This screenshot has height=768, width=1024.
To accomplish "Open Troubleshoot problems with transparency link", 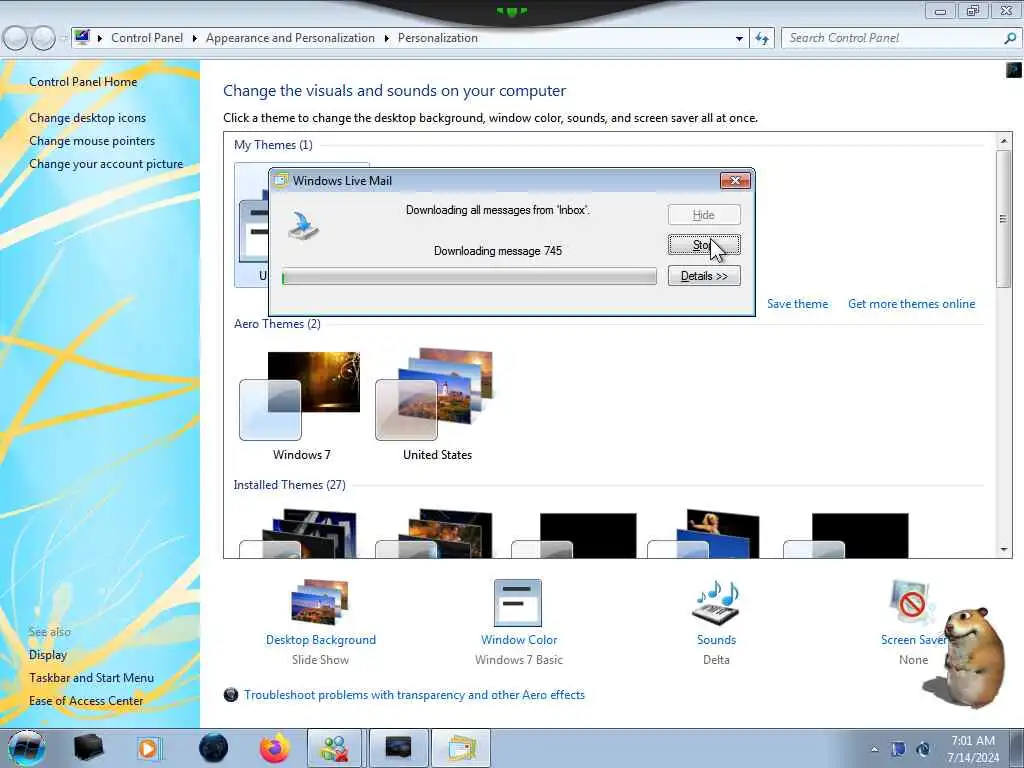I will [x=414, y=695].
